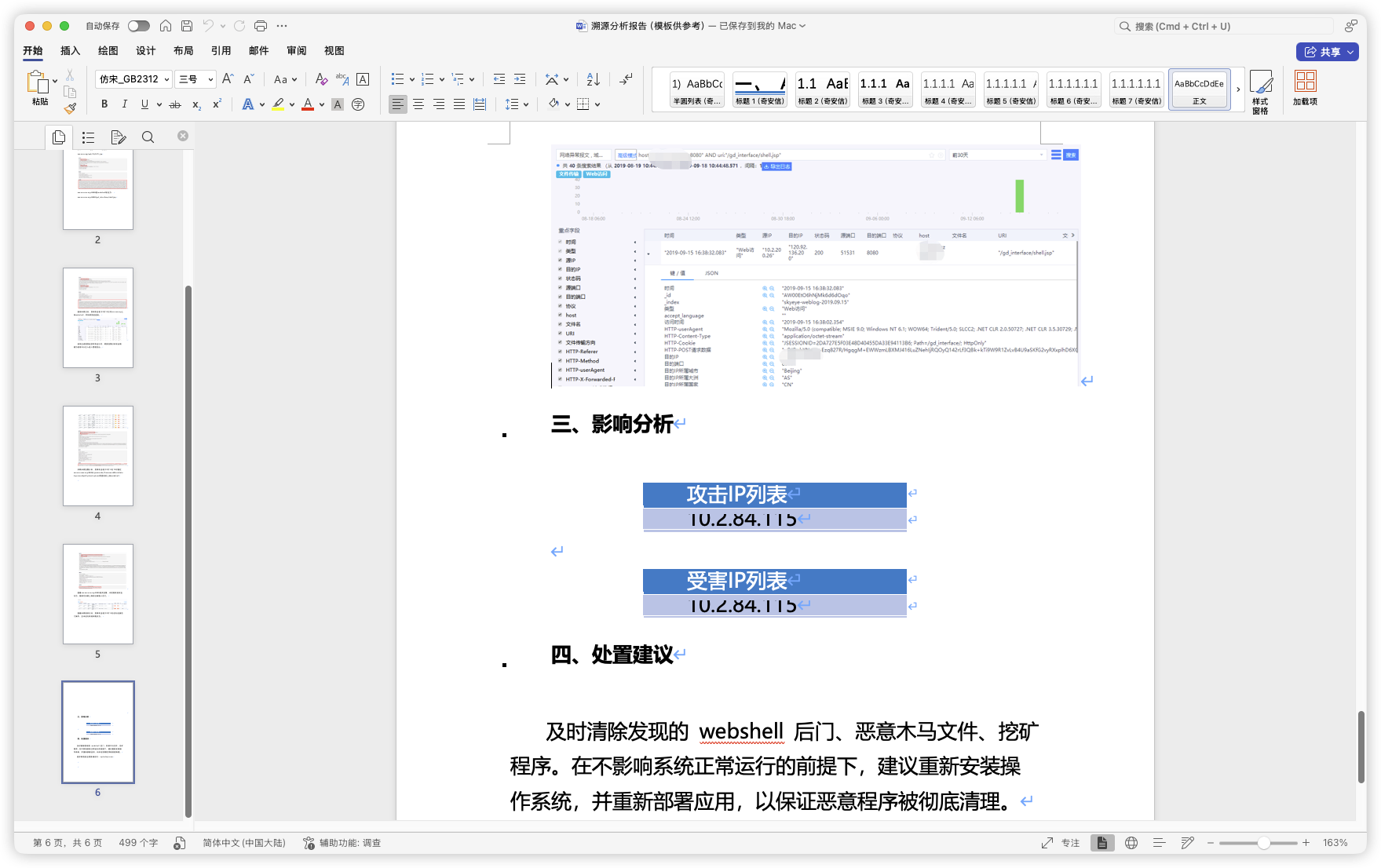This screenshot has height=868, width=1381.
Task: Click the format painter brush icon
Action: click(x=70, y=108)
